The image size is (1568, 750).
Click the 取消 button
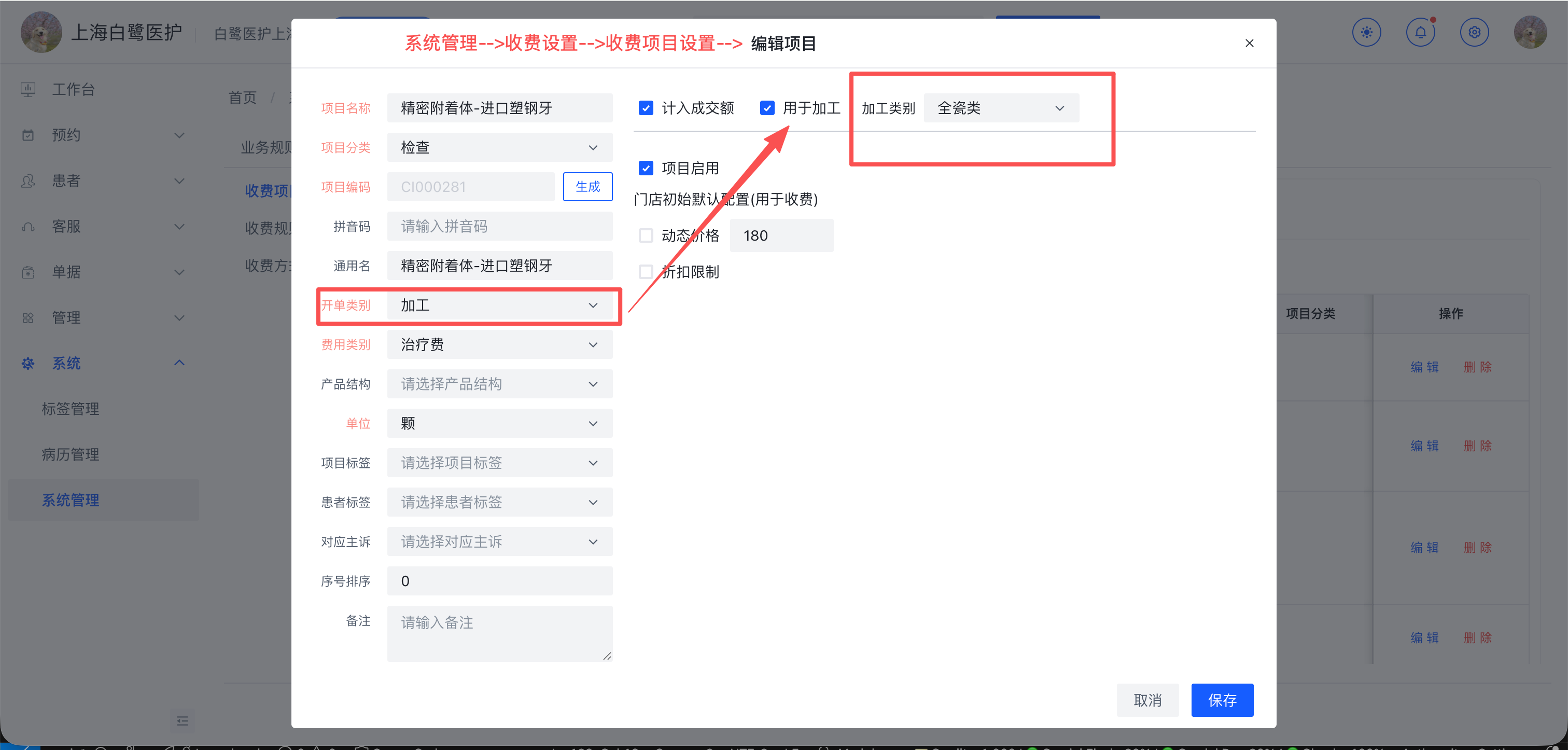pos(1147,700)
